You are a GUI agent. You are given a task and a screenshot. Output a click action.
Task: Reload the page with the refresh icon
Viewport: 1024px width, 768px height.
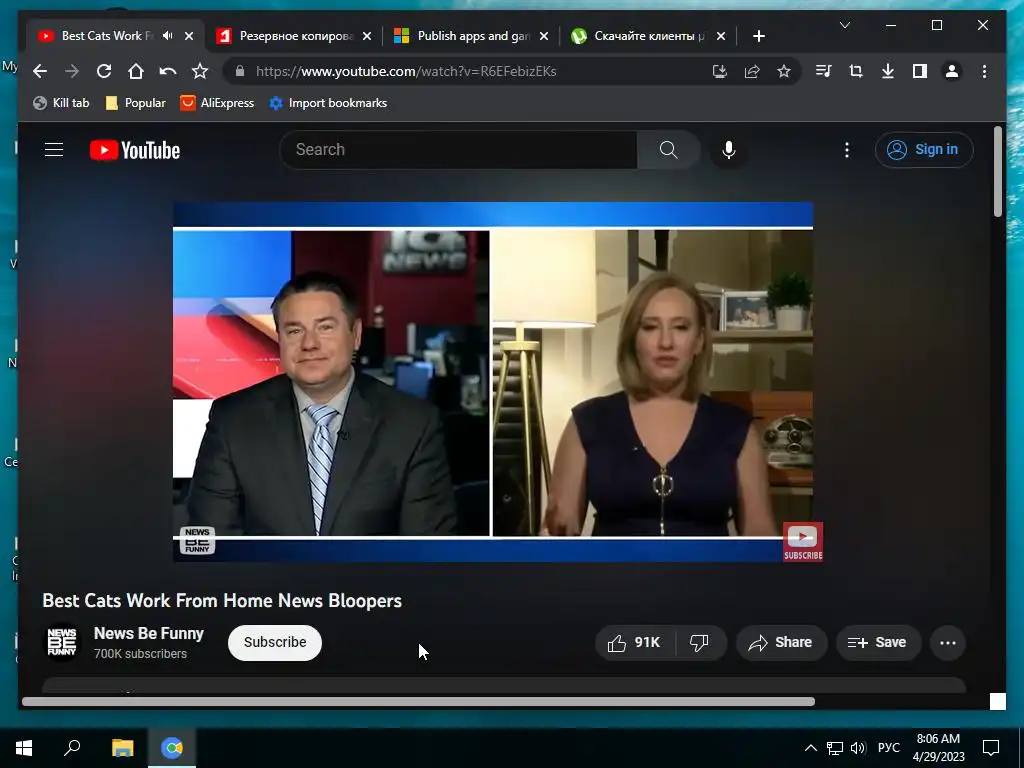pyautogui.click(x=104, y=71)
